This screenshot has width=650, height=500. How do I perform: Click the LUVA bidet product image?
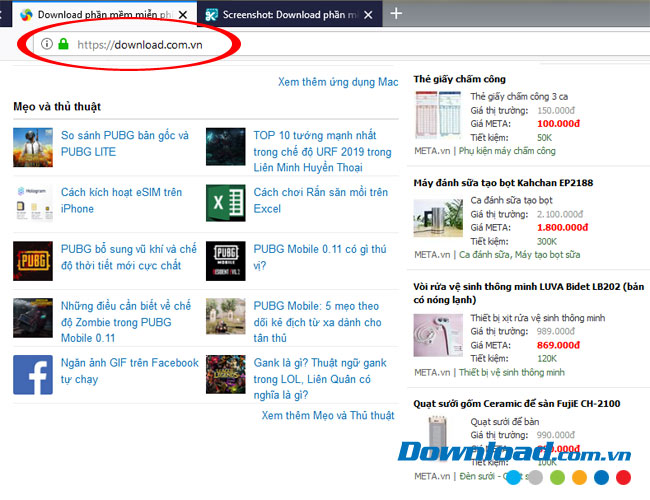click(x=438, y=335)
